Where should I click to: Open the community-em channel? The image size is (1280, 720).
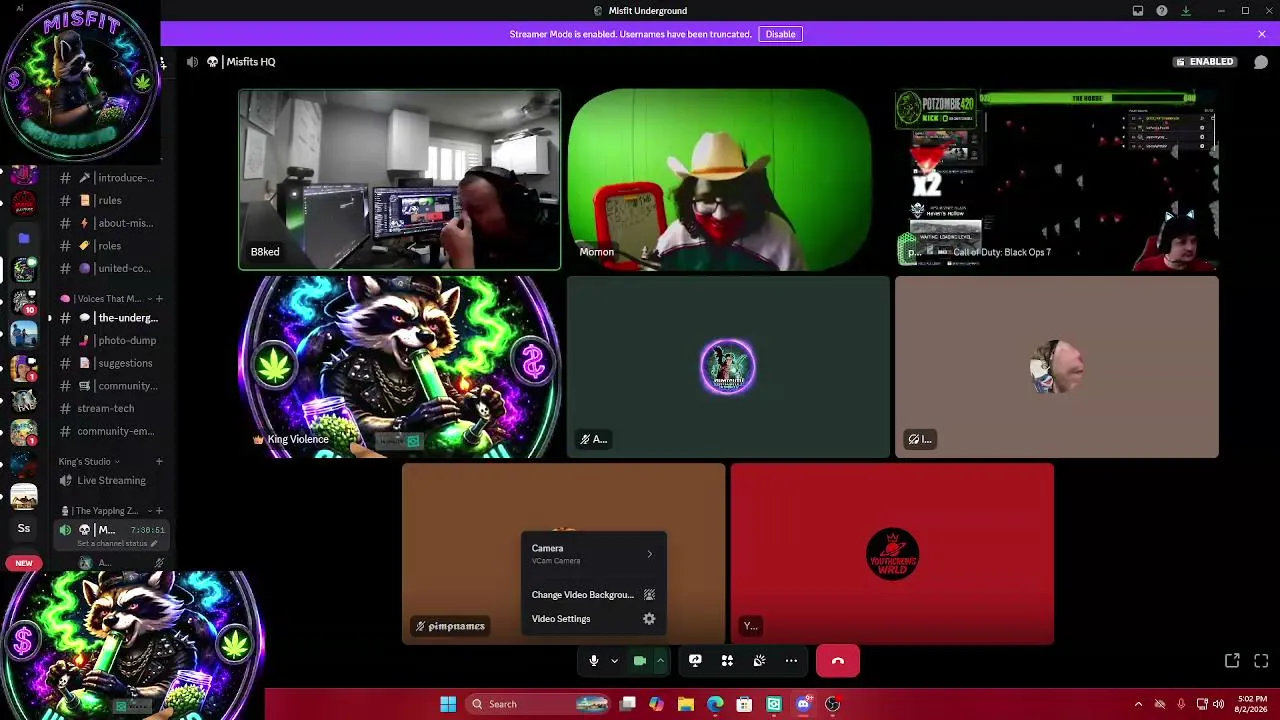coord(110,432)
